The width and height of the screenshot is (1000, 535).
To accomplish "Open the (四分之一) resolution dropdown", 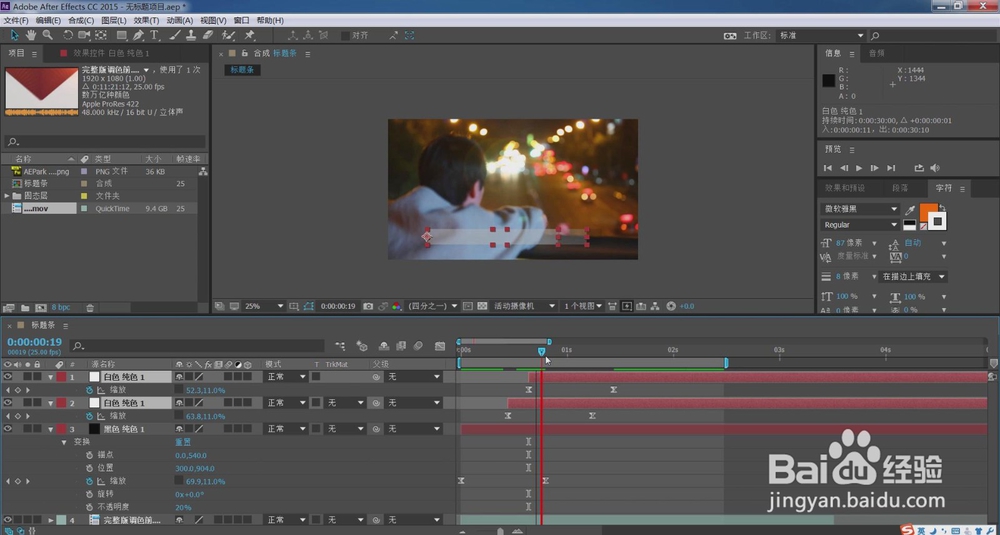I will point(433,306).
